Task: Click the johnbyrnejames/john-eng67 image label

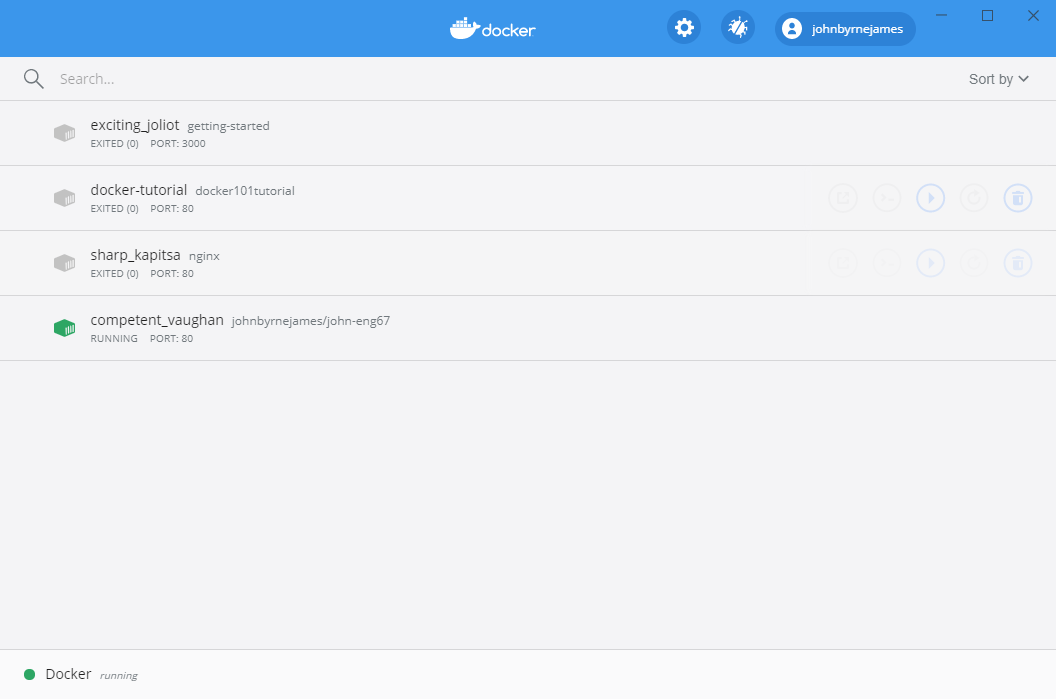Action: click(310, 321)
